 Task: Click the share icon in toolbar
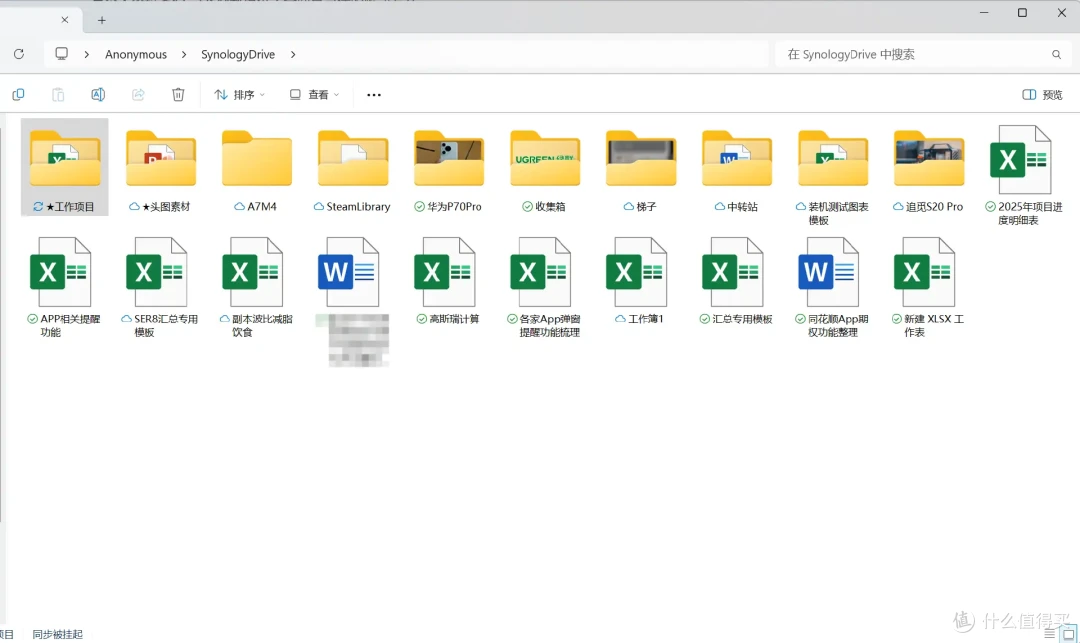138,94
